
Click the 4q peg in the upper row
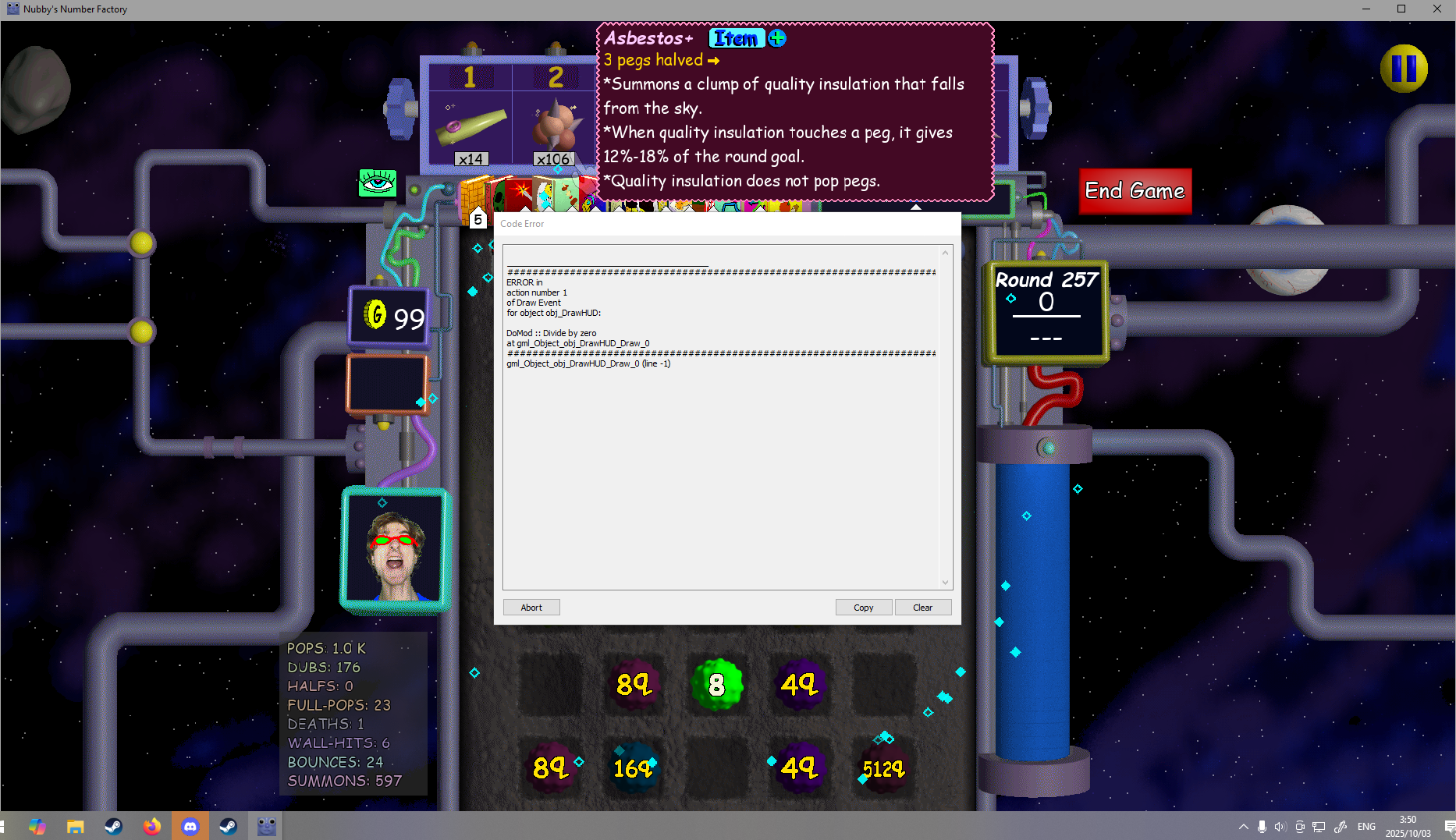[800, 685]
